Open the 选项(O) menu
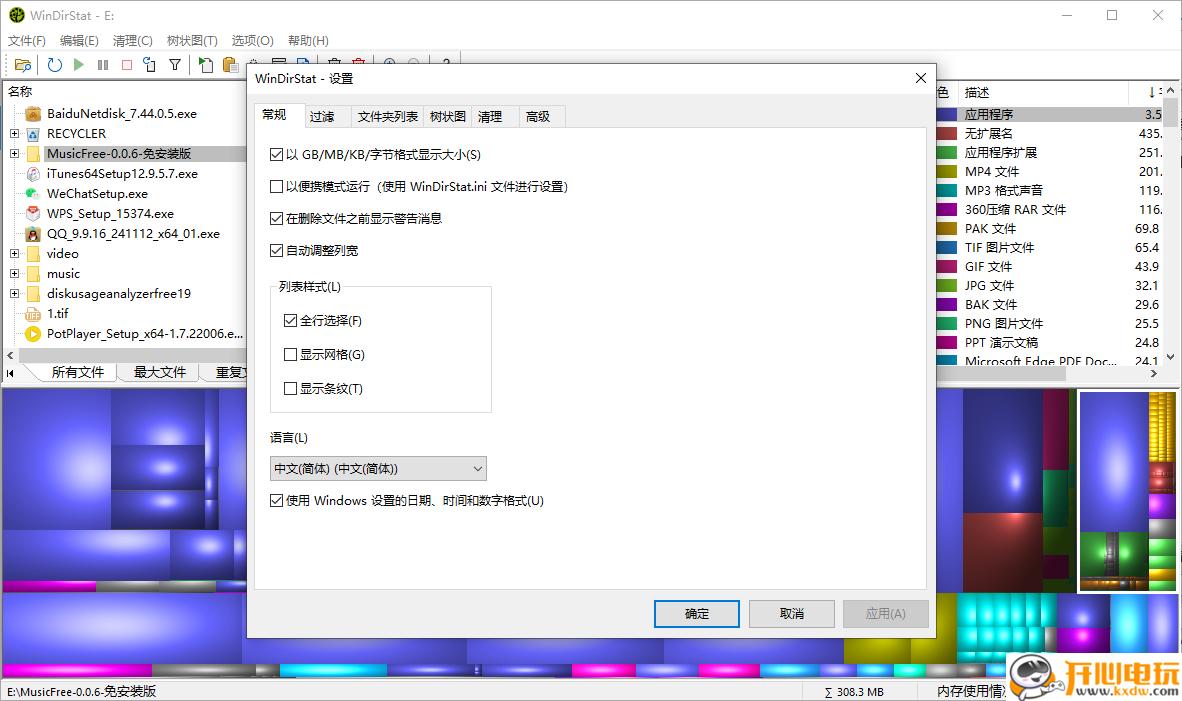 pos(251,40)
